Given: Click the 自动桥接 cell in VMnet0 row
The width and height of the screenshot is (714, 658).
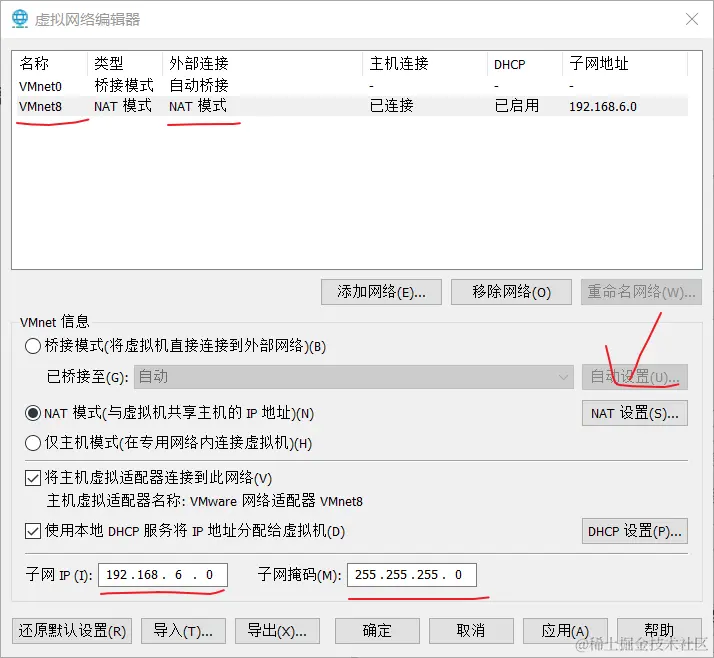Looking at the screenshot, I should pyautogui.click(x=199, y=85).
